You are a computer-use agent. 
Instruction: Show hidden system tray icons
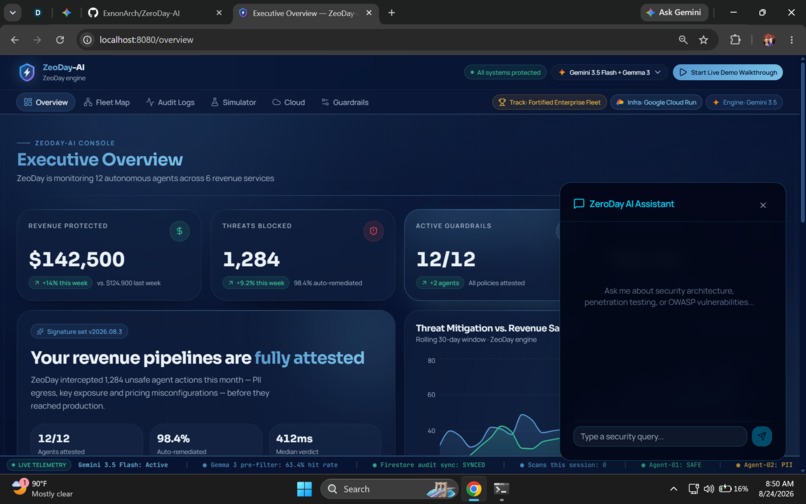pyautogui.click(x=673, y=489)
